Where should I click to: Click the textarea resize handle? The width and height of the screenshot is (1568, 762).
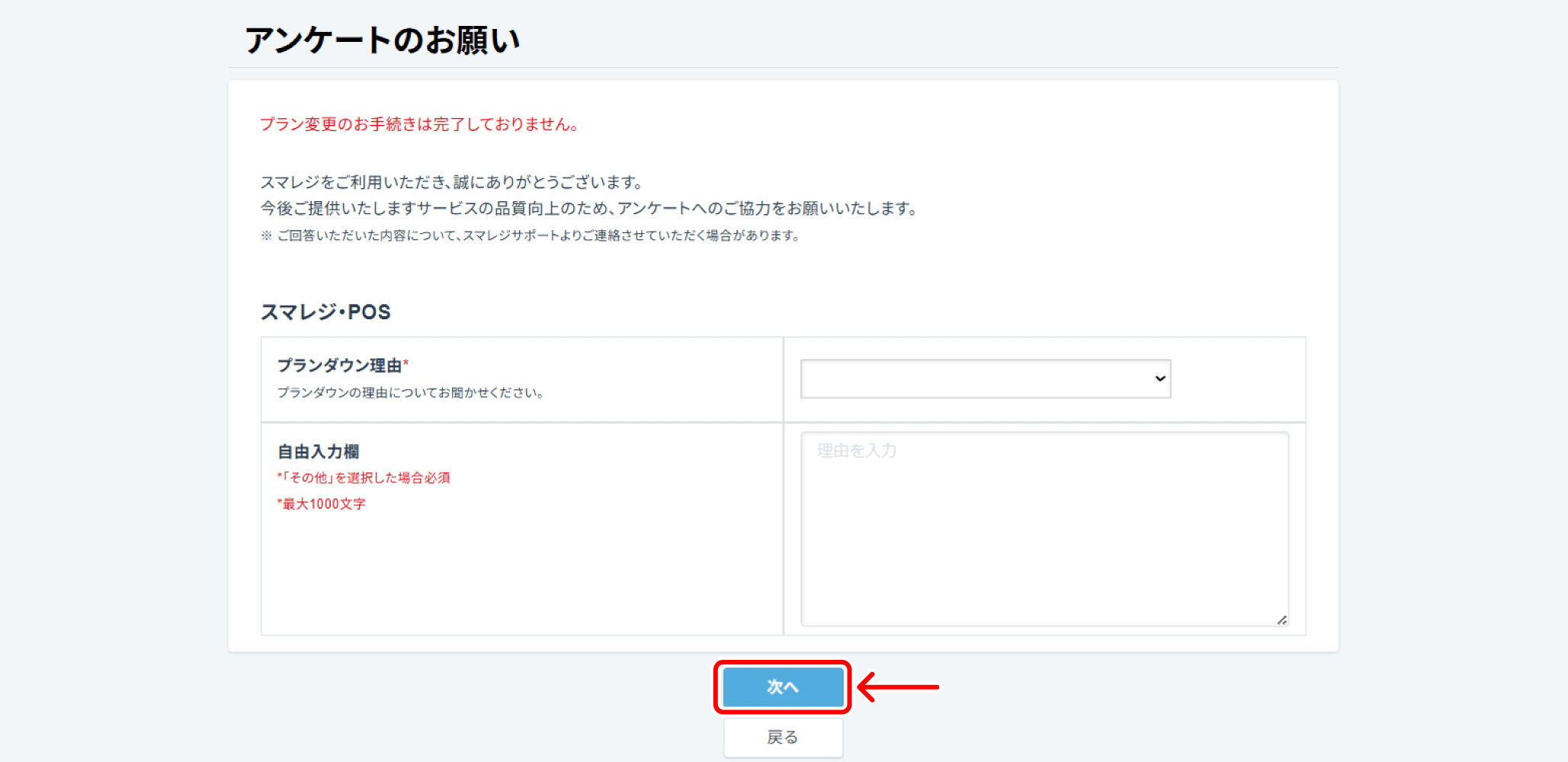pyautogui.click(x=1283, y=620)
